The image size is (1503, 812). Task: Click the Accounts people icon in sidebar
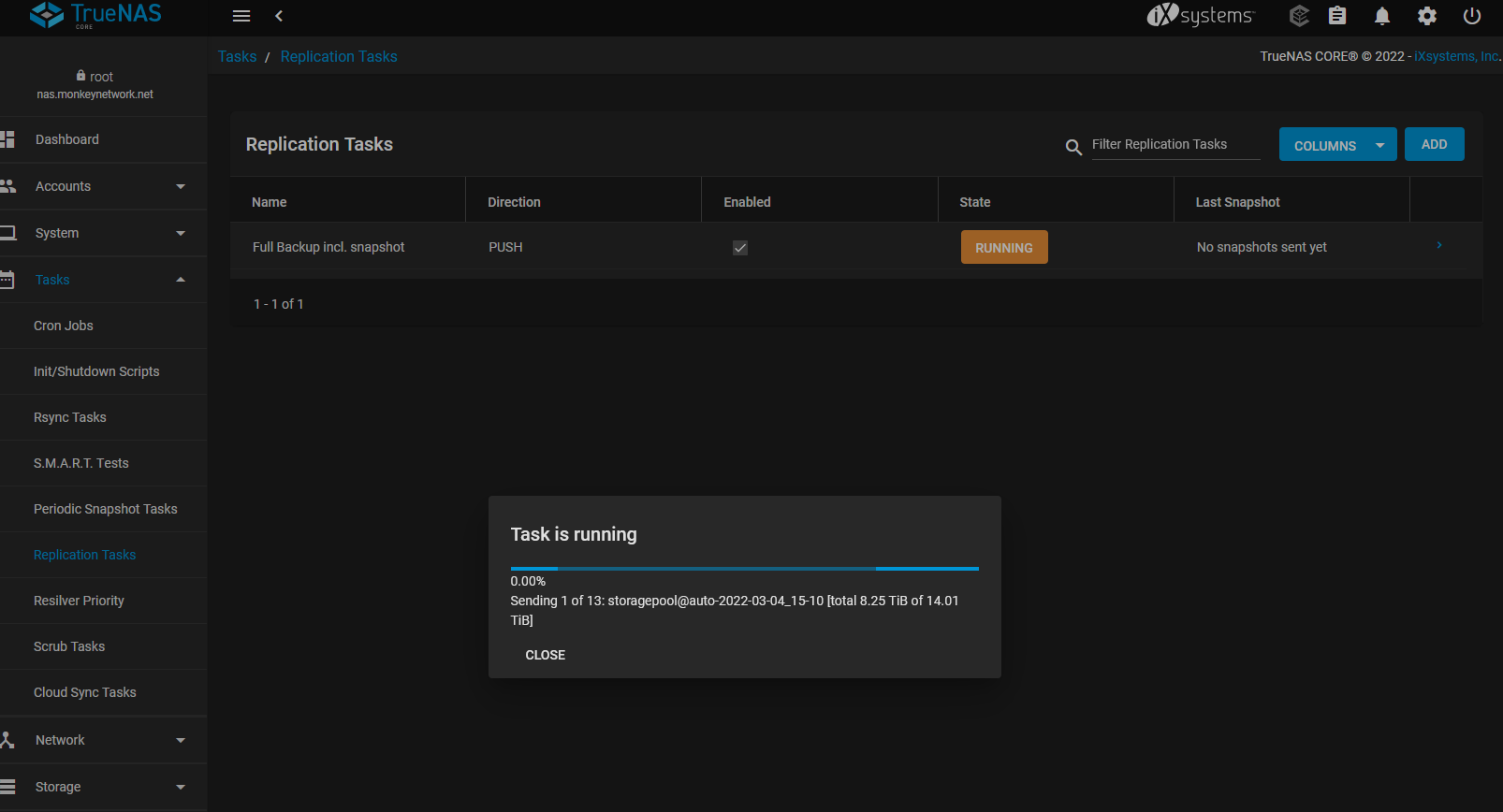7,186
